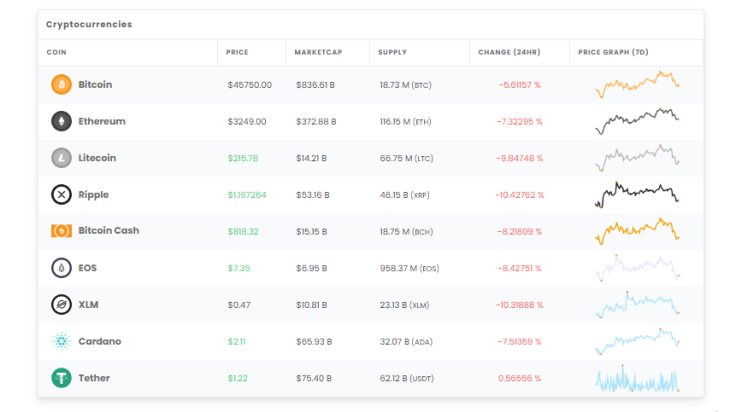Click XLM supply 23.13 B (XLM)
Screen dimensions: 736x412
(x=404, y=305)
